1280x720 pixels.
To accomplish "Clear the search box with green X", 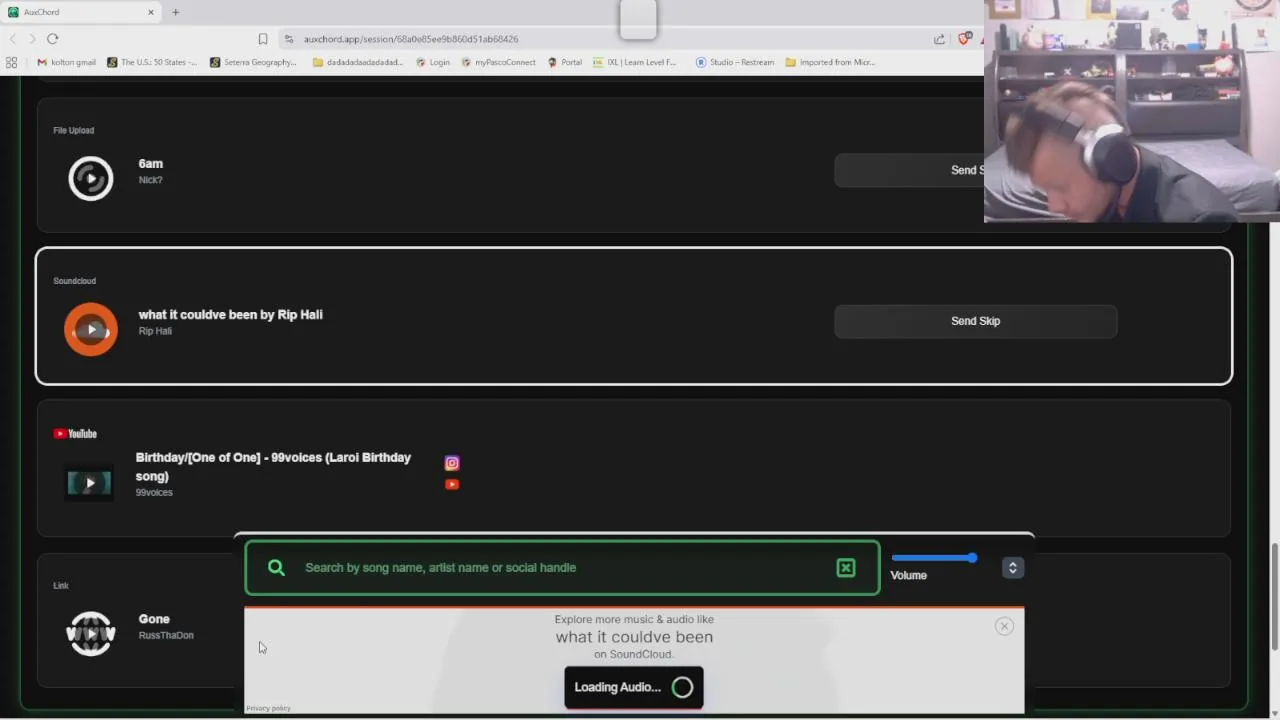I will click(846, 567).
